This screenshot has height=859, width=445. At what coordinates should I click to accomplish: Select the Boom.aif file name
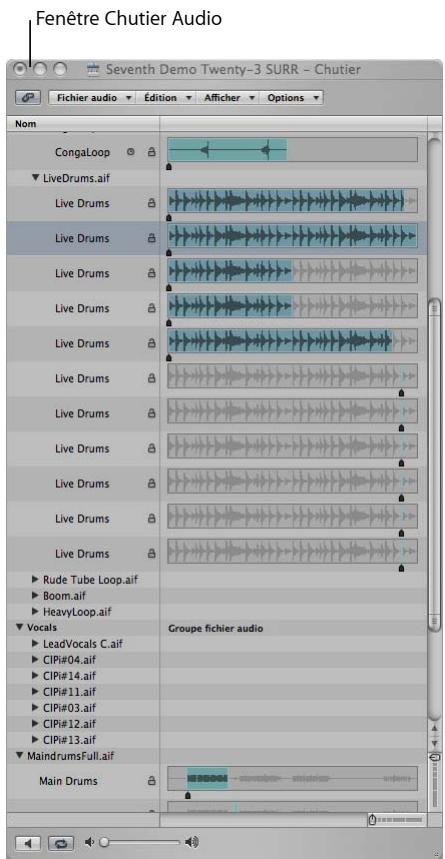click(64, 595)
